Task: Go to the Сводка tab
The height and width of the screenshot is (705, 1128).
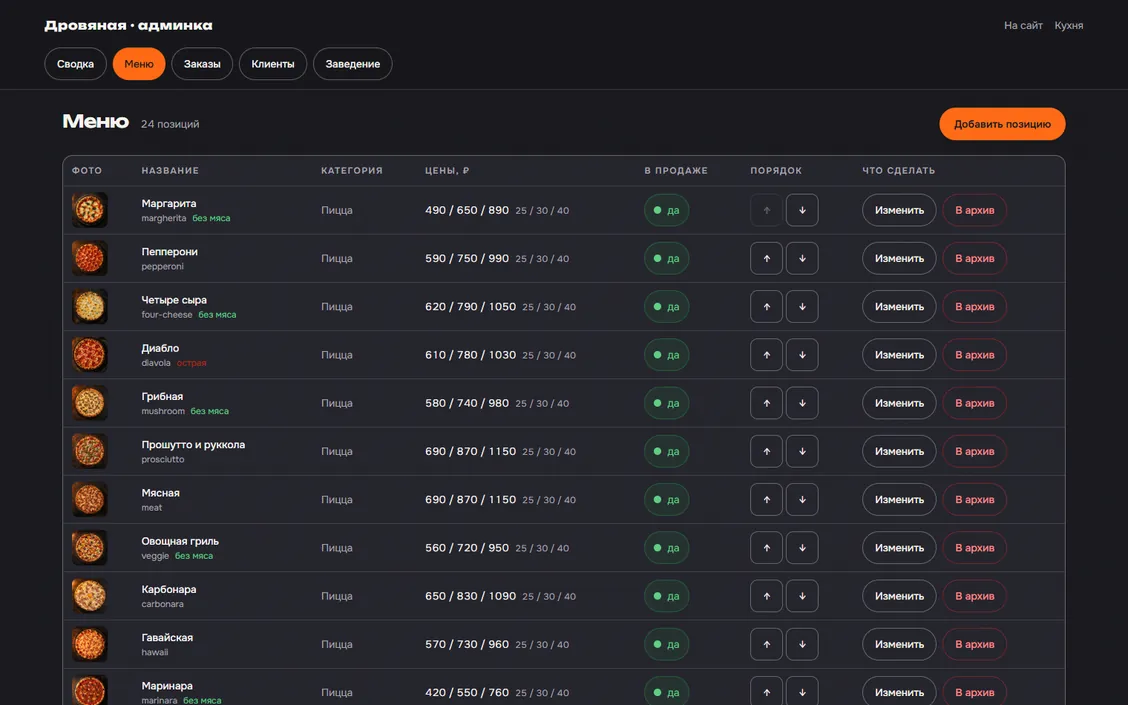Action: (76, 64)
